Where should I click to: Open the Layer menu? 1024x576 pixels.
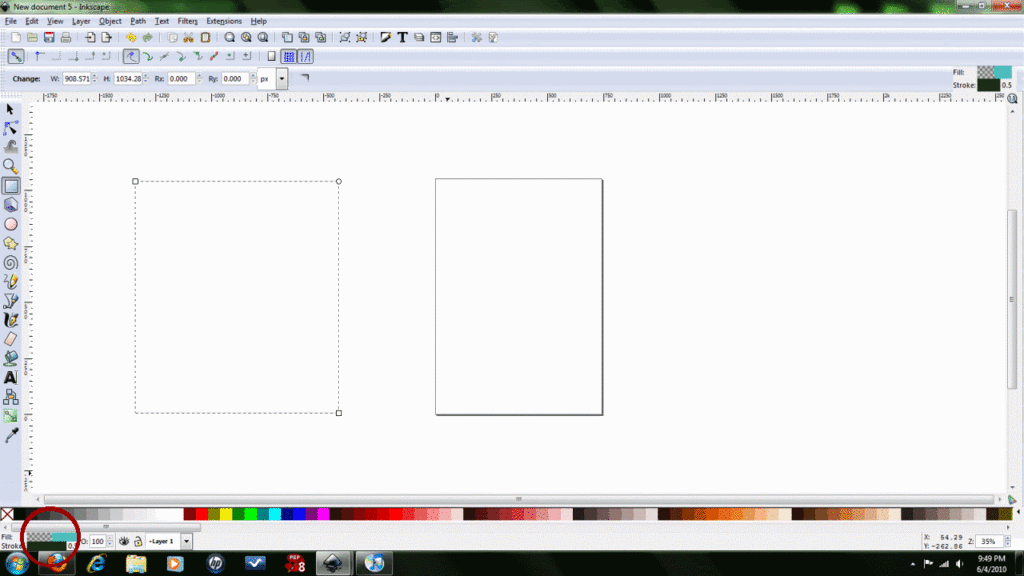coord(81,21)
